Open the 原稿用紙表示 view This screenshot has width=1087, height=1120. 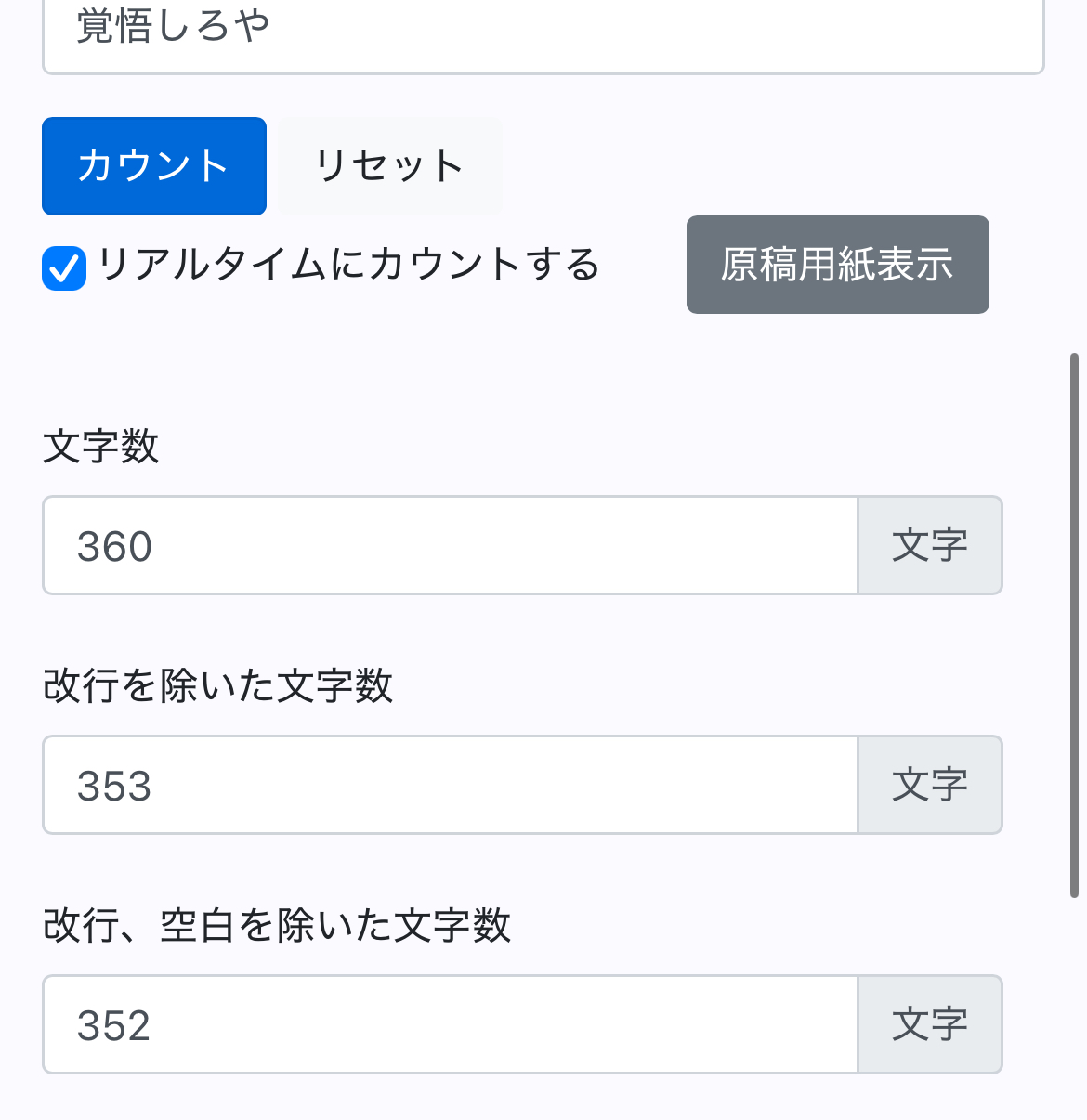(x=837, y=265)
